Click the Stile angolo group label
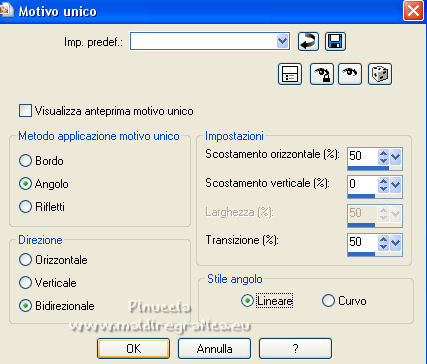The height and width of the screenshot is (364, 427). point(235,279)
